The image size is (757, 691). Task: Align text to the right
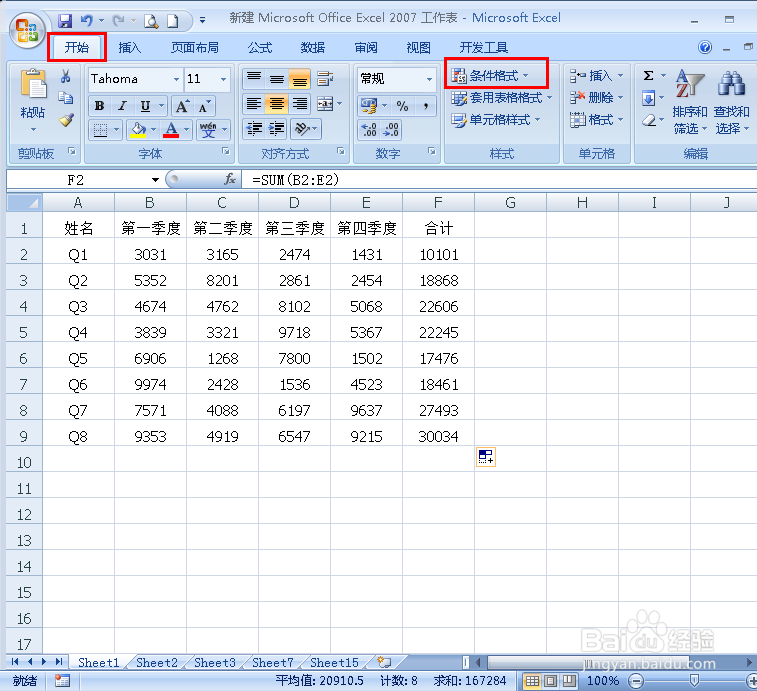click(x=299, y=103)
